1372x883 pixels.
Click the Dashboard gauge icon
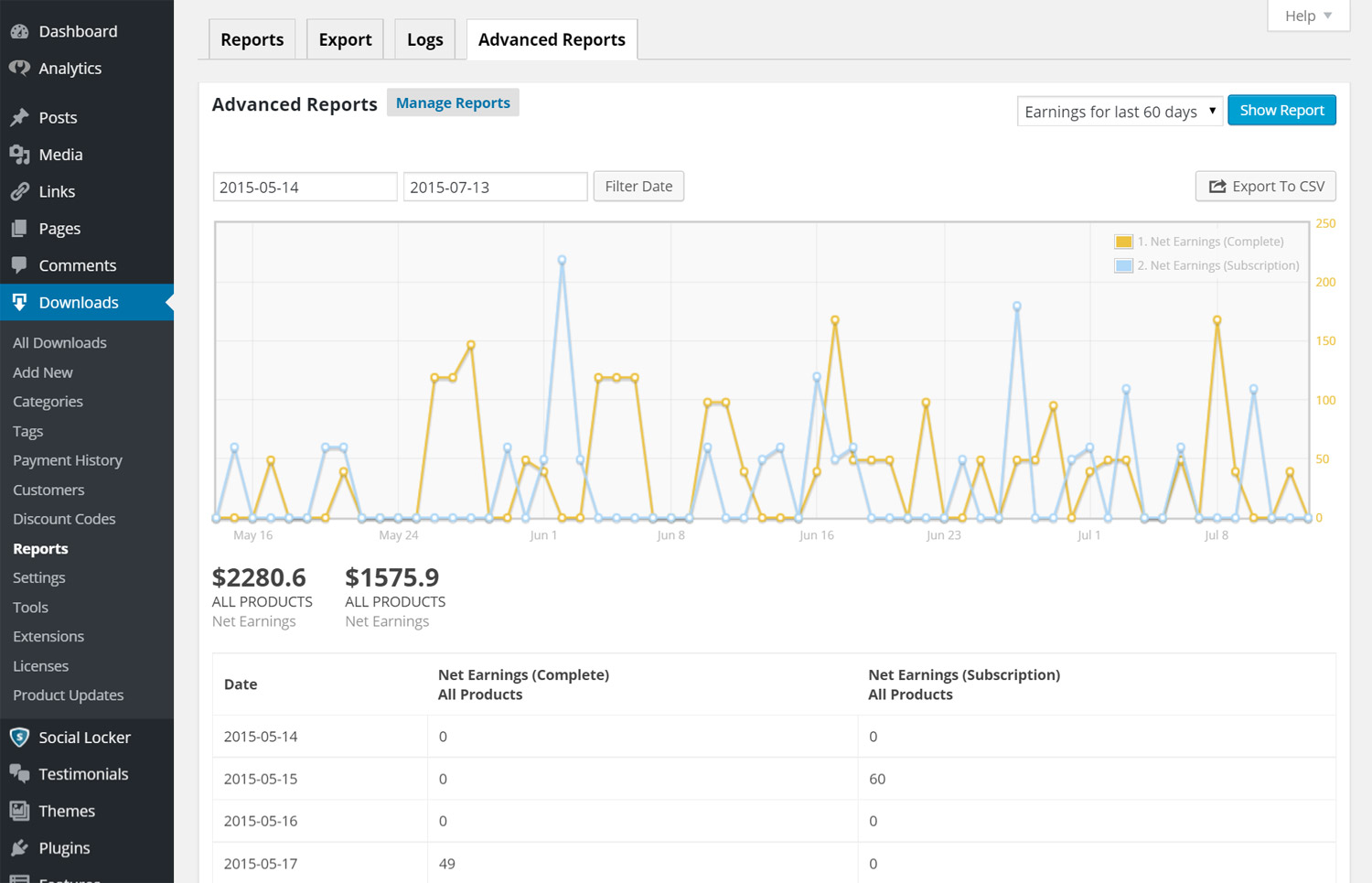click(19, 31)
